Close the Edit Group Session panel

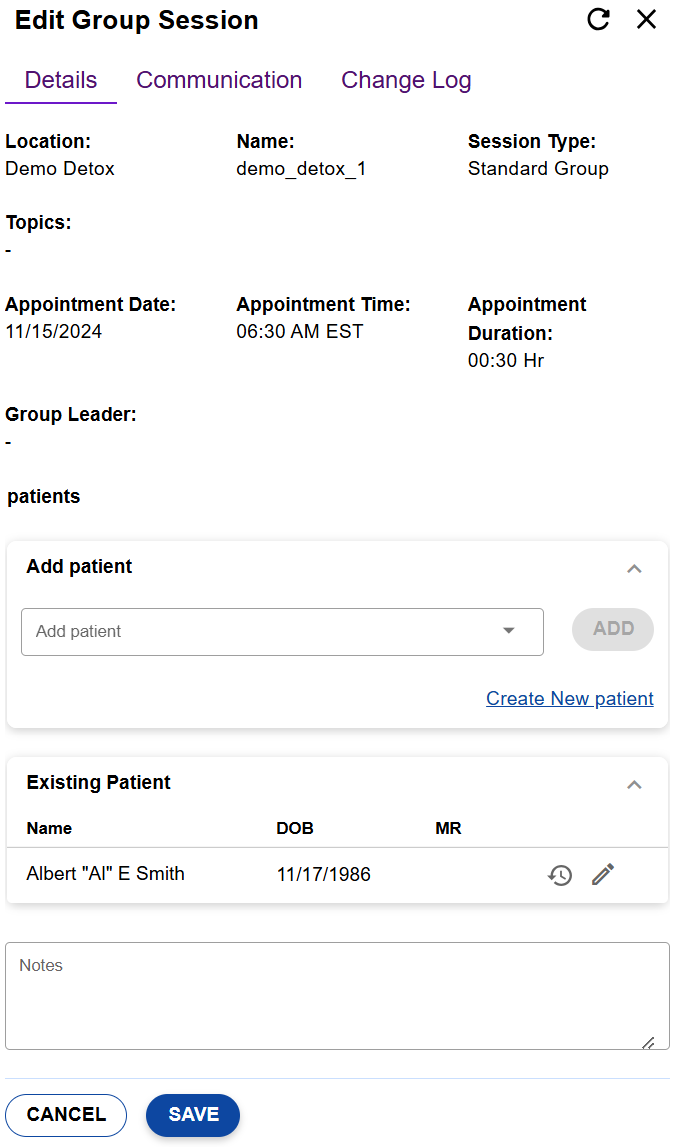click(x=646, y=19)
